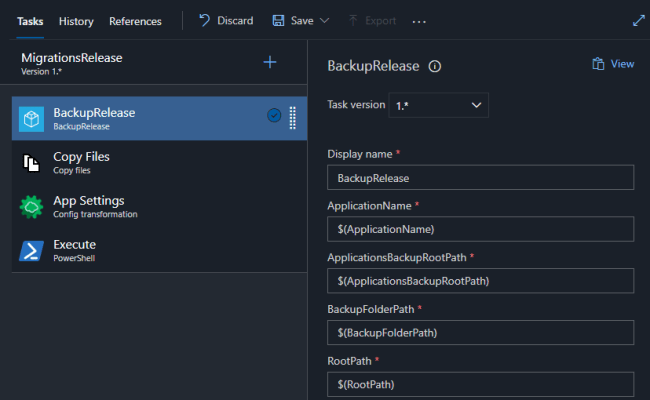Click the BackupFolderPath input field
This screenshot has width=650, height=400.
click(x=480, y=332)
